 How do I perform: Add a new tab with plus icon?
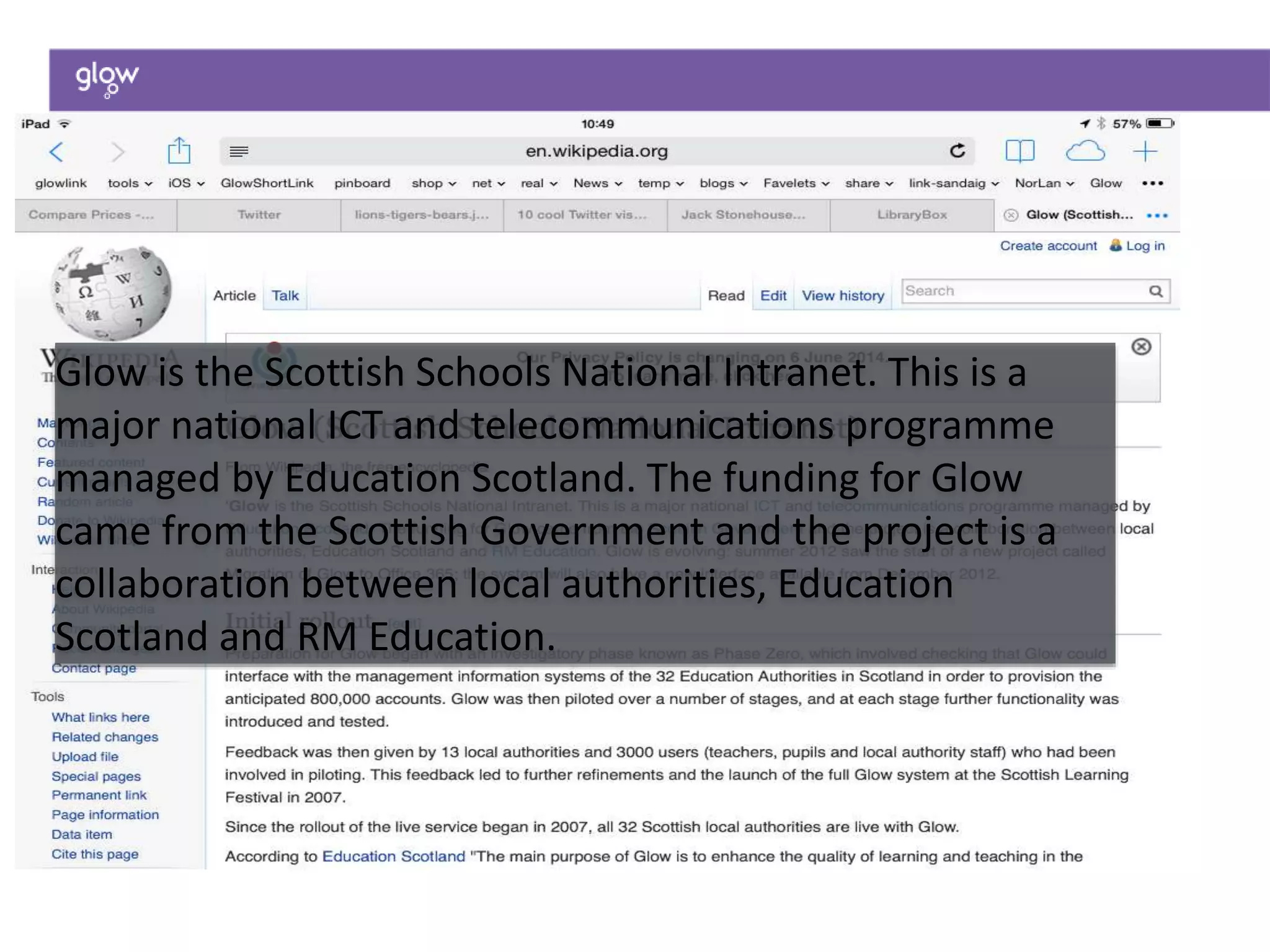(1145, 151)
